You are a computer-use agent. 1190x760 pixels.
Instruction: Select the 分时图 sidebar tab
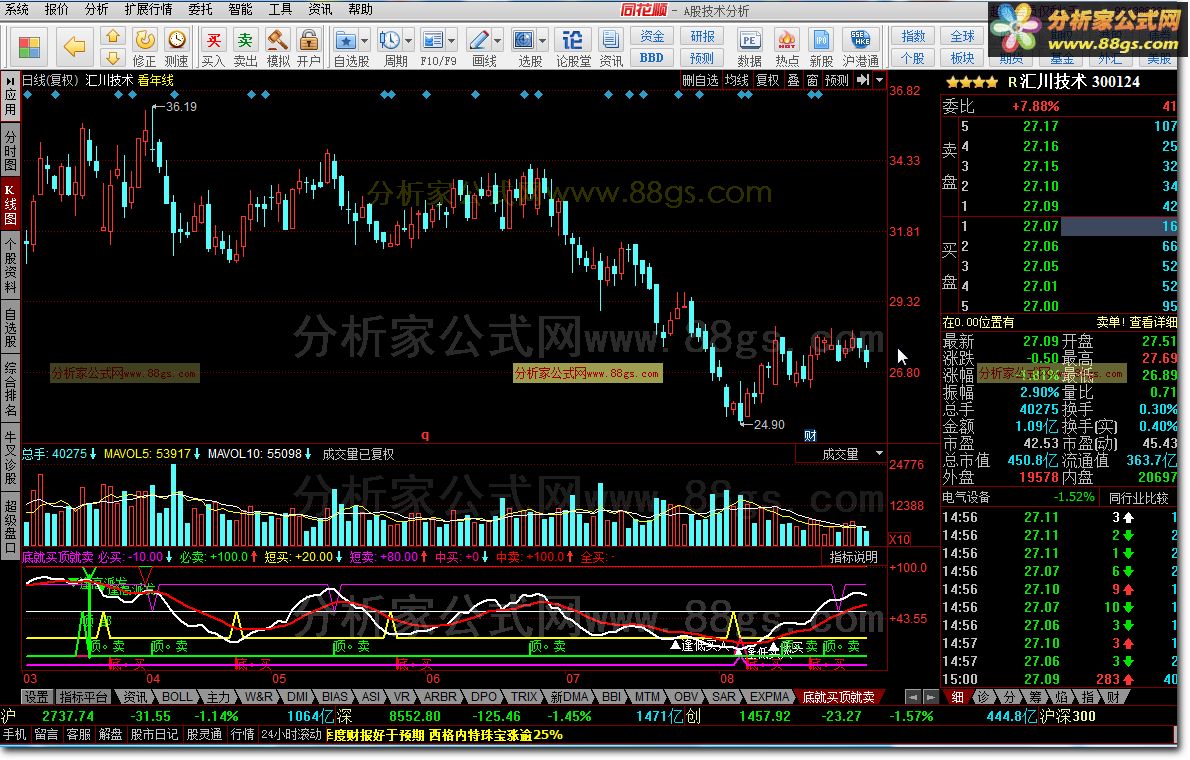(x=10, y=150)
